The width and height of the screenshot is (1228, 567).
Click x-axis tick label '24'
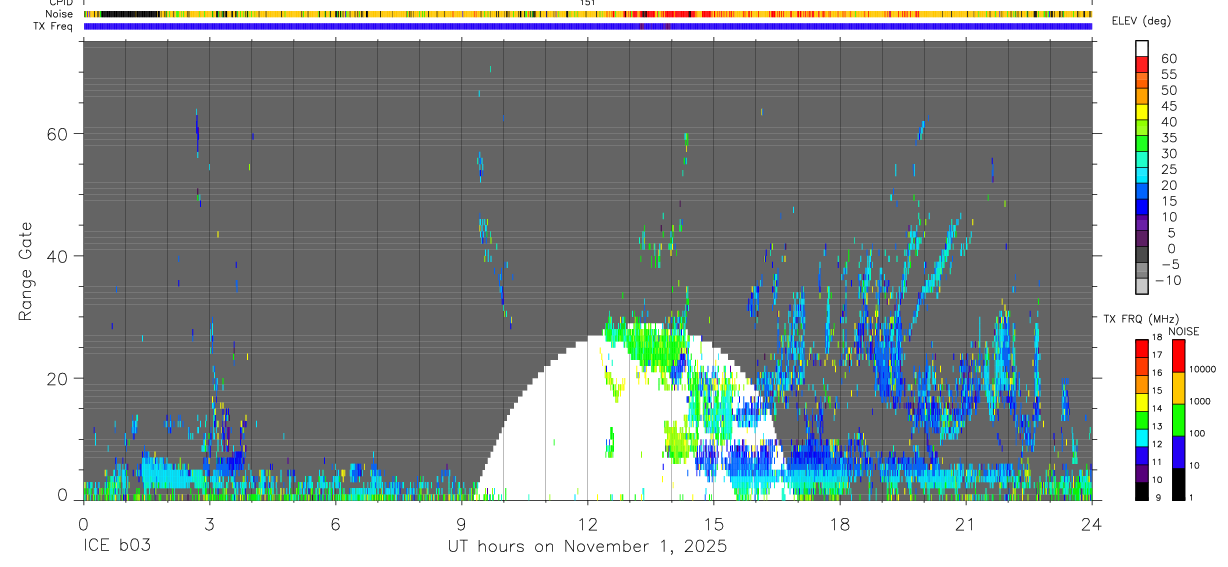coord(1091,524)
